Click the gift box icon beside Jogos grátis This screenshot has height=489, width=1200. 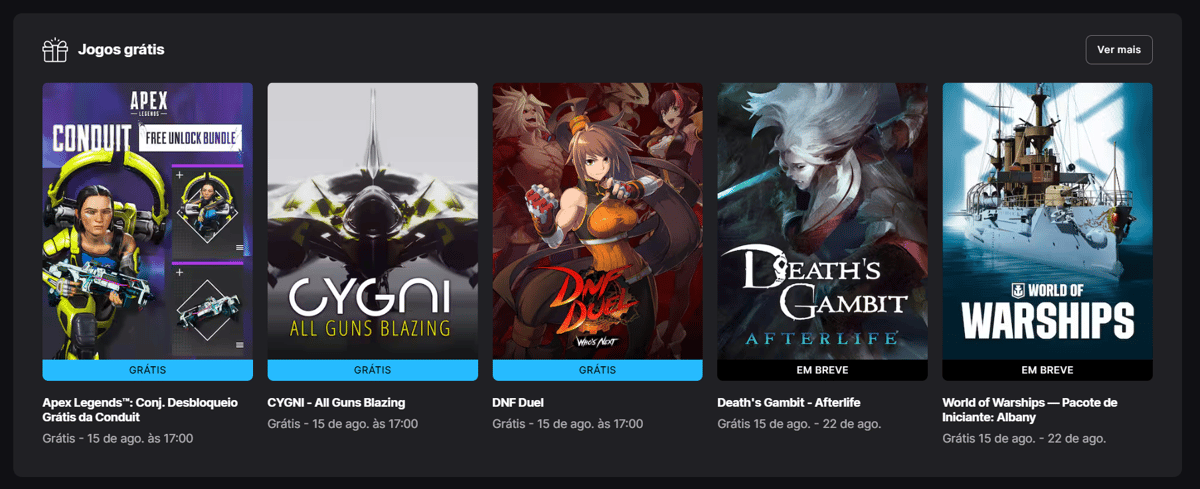tap(54, 49)
